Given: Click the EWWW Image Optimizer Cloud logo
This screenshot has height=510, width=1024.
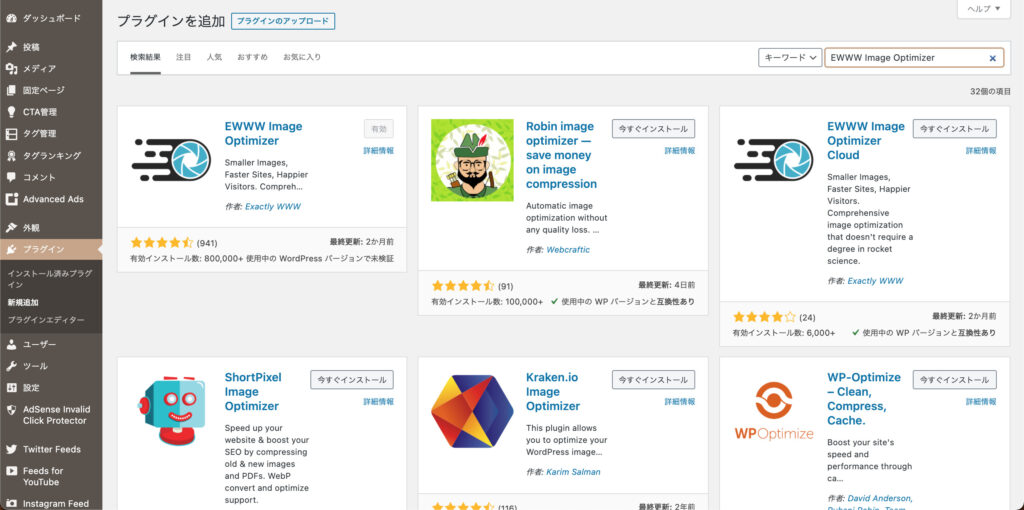Looking at the screenshot, I should click(773, 159).
